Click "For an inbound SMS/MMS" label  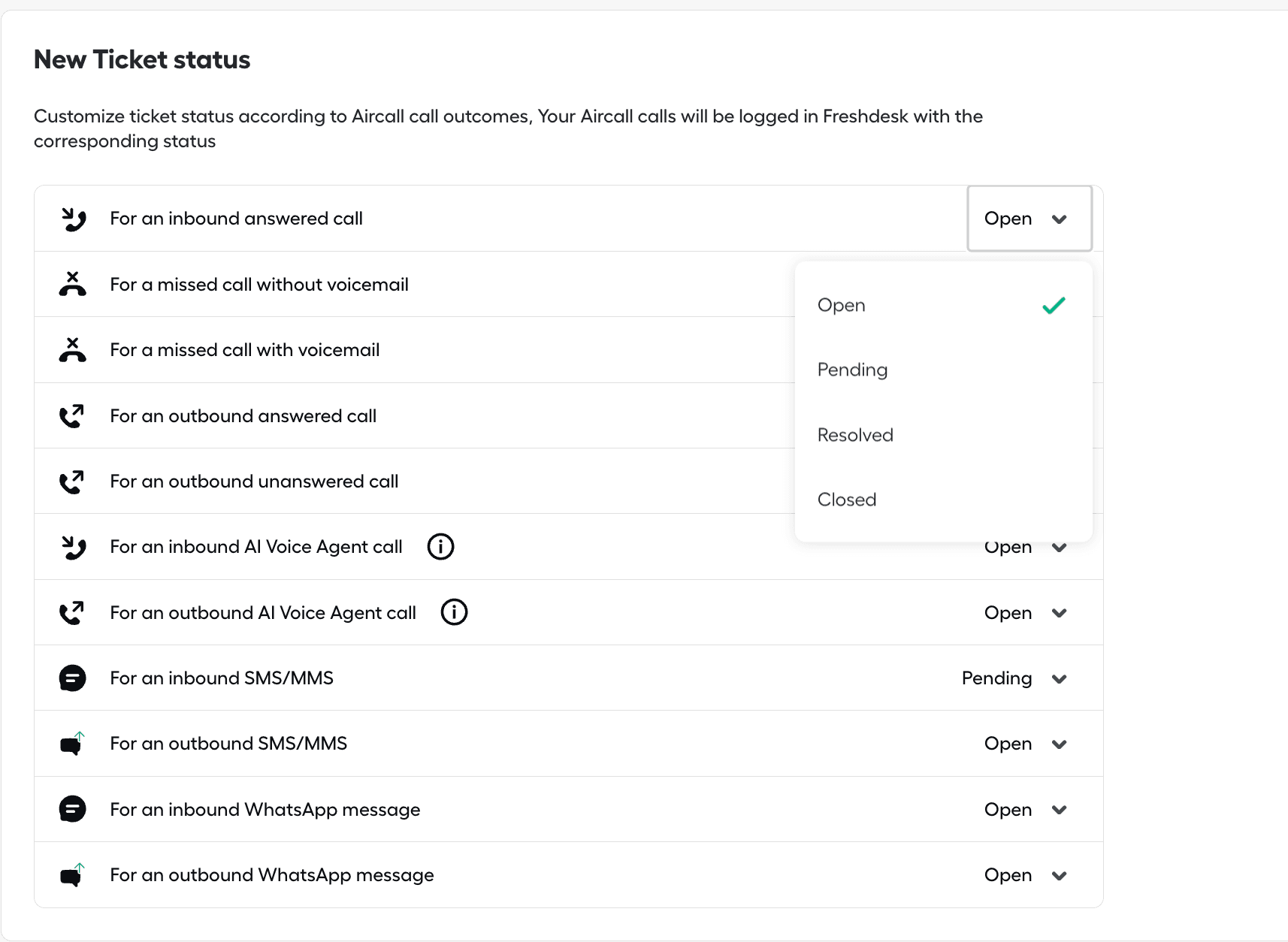click(222, 678)
